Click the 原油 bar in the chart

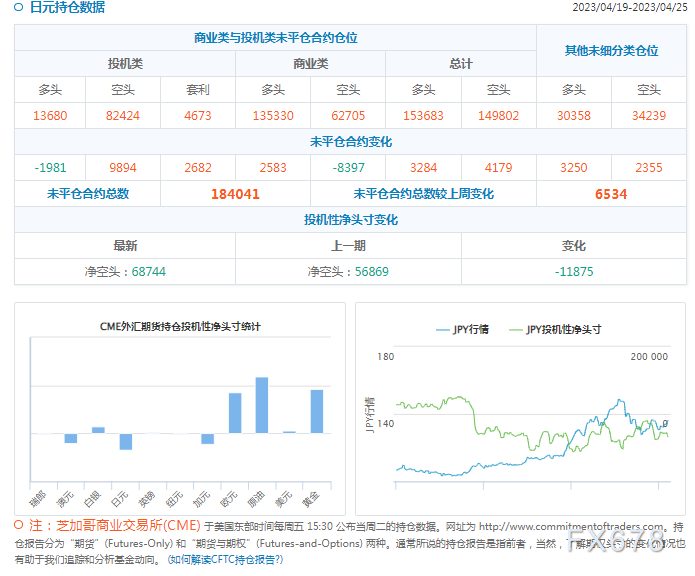tap(262, 405)
